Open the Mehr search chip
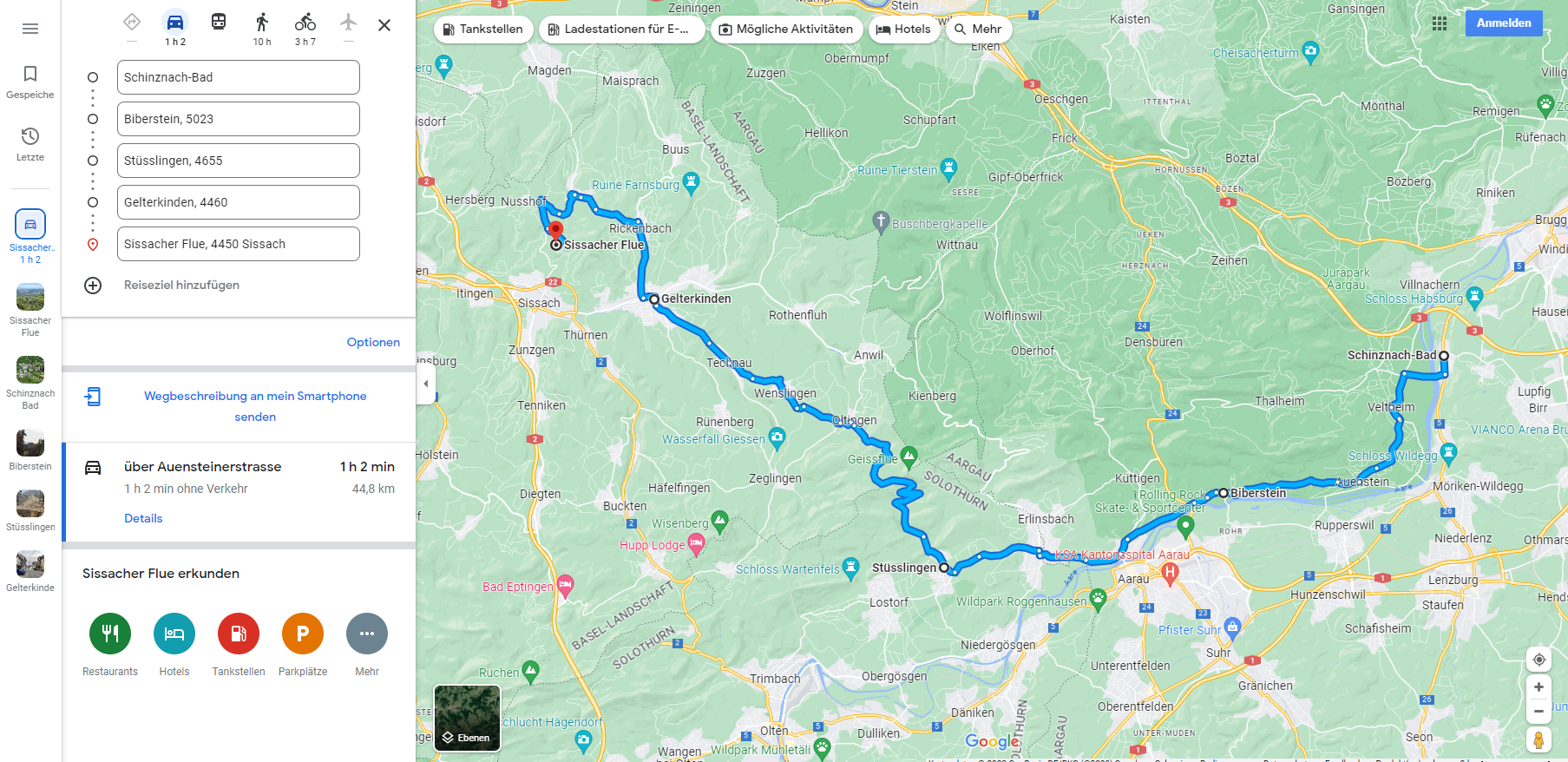 coord(979,29)
